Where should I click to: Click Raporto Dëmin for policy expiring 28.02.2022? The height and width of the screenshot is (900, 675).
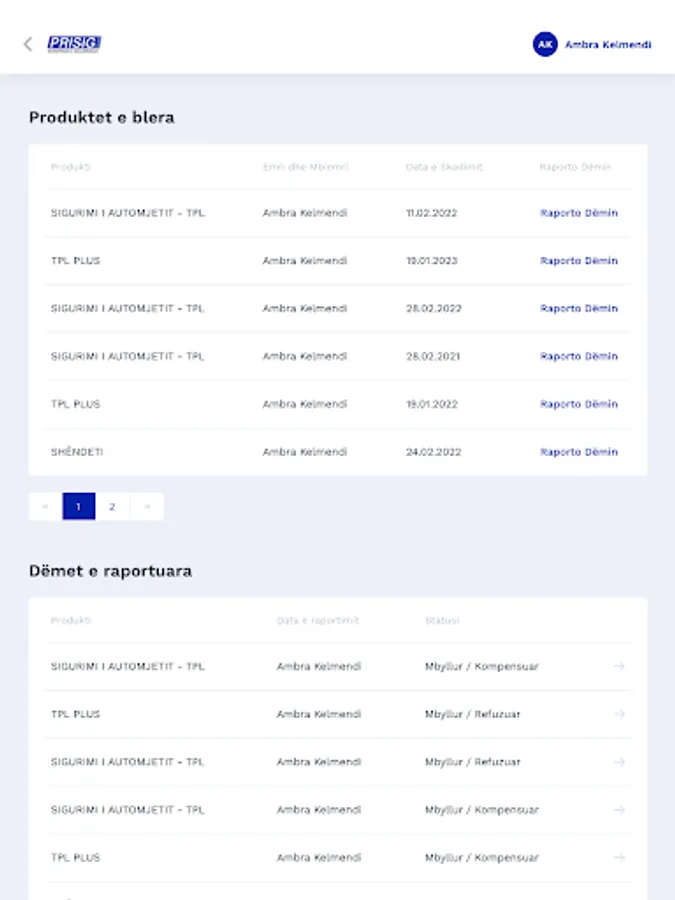(x=579, y=309)
